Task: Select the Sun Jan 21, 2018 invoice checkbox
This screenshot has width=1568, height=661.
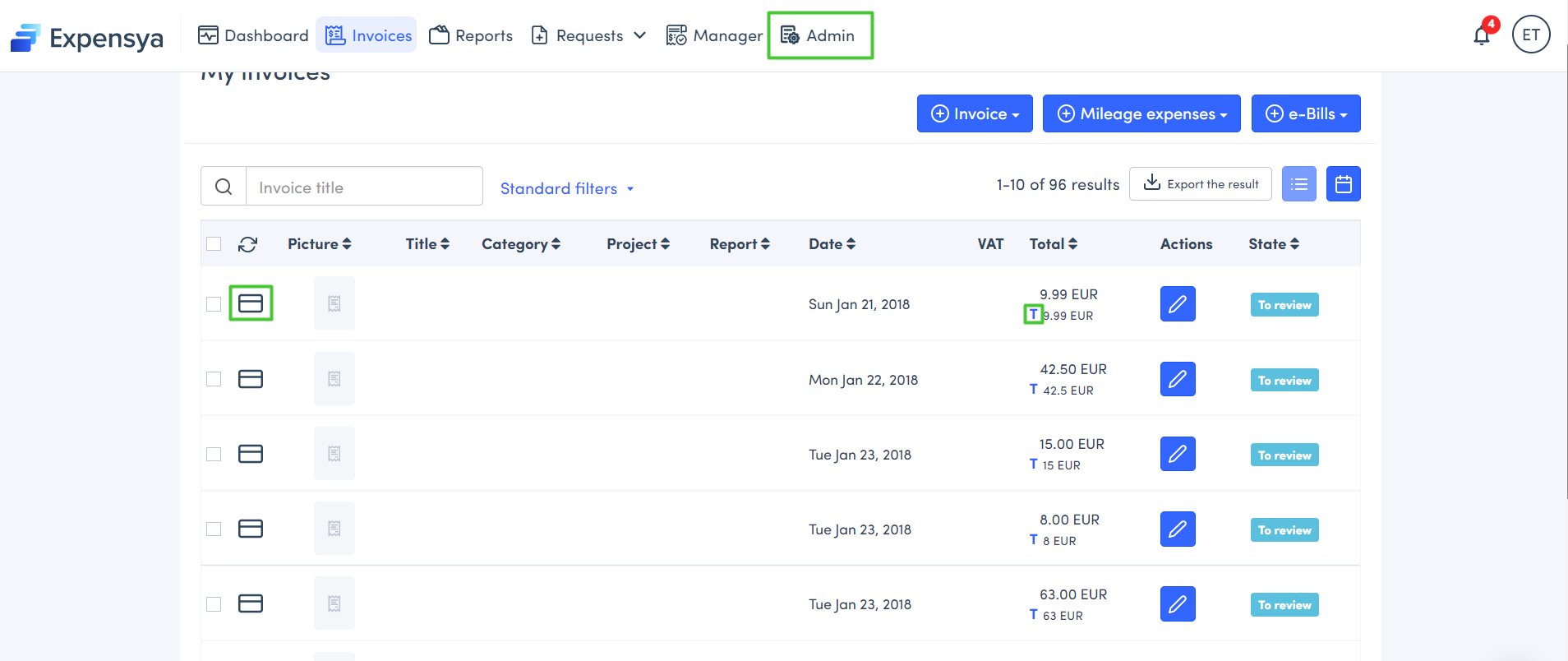Action: tap(214, 304)
